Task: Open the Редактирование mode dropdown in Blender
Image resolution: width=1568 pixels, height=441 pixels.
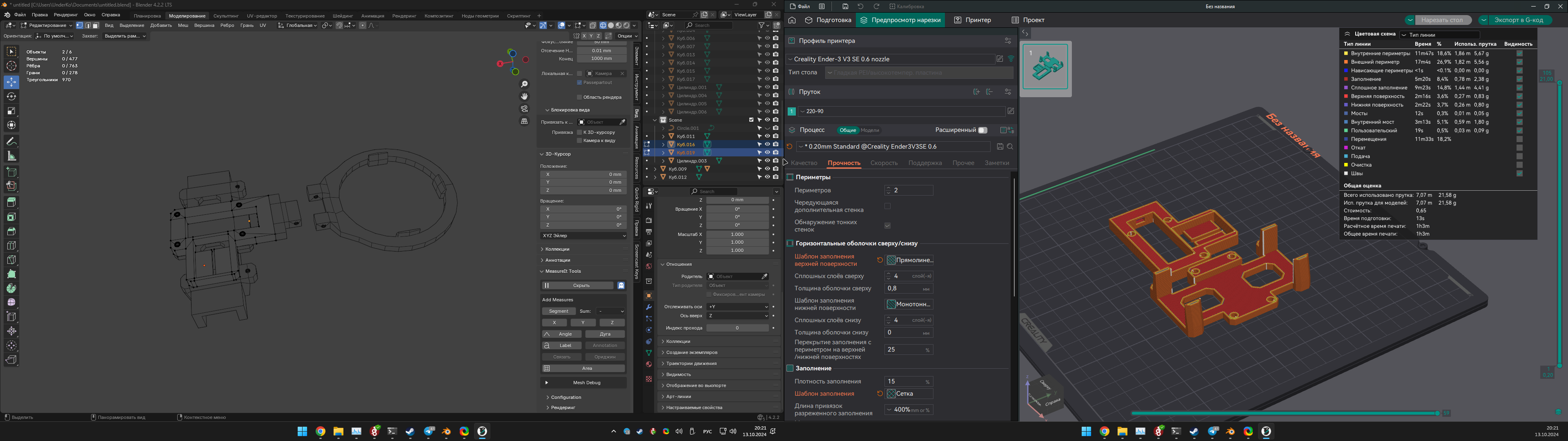Action: tap(46, 26)
